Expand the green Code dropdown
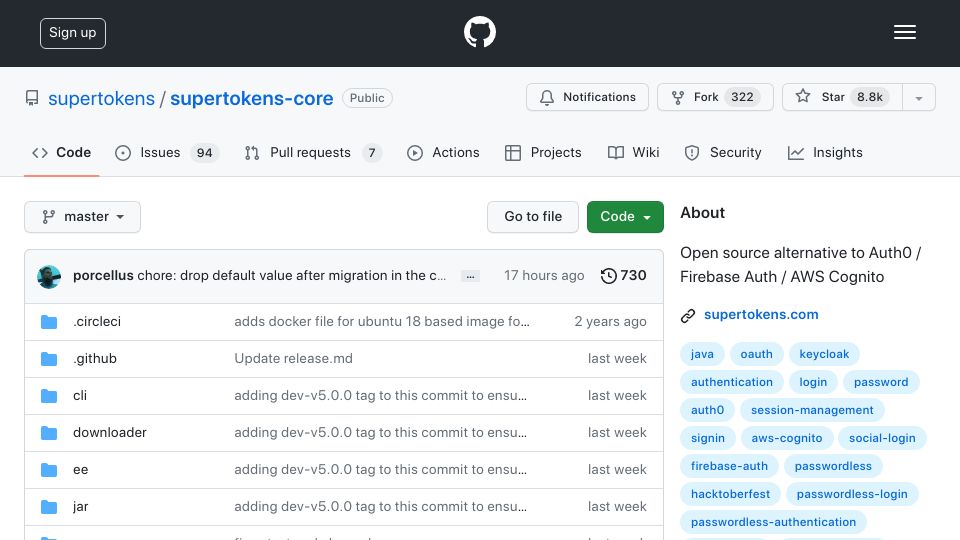The width and height of the screenshot is (960, 540). click(x=625, y=217)
